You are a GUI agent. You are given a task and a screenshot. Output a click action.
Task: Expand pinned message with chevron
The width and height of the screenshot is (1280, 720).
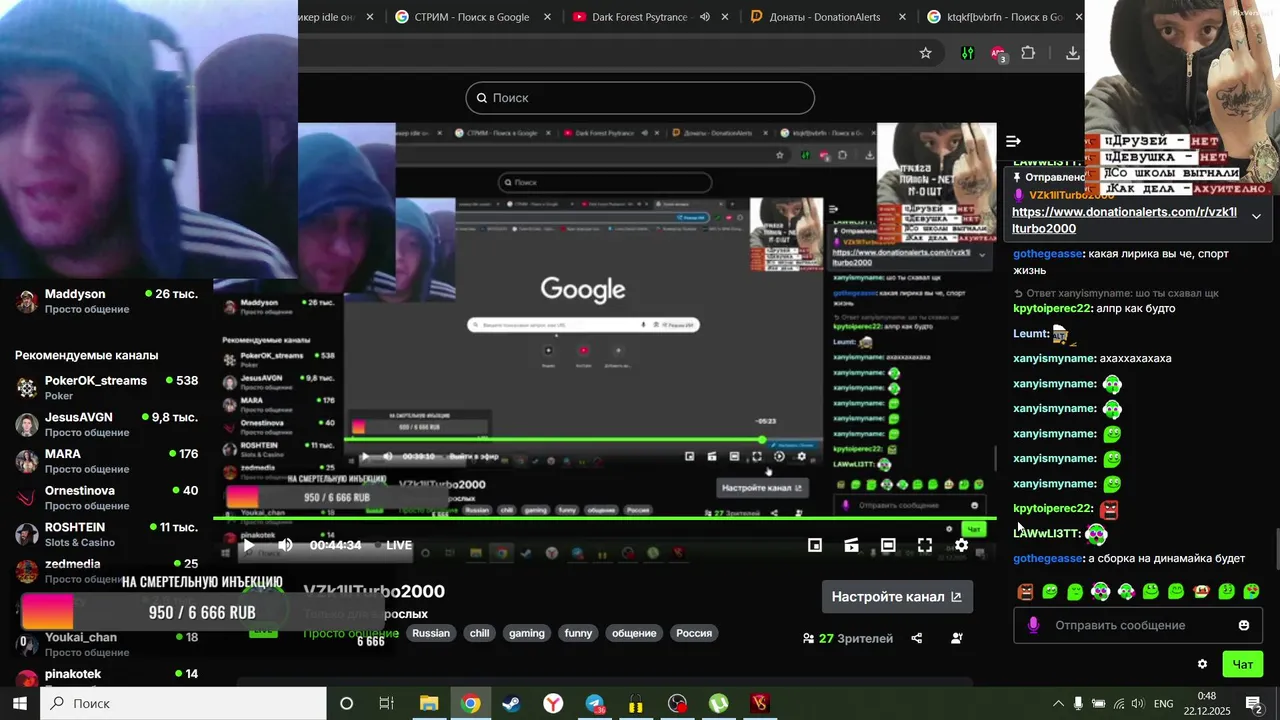(x=1257, y=216)
